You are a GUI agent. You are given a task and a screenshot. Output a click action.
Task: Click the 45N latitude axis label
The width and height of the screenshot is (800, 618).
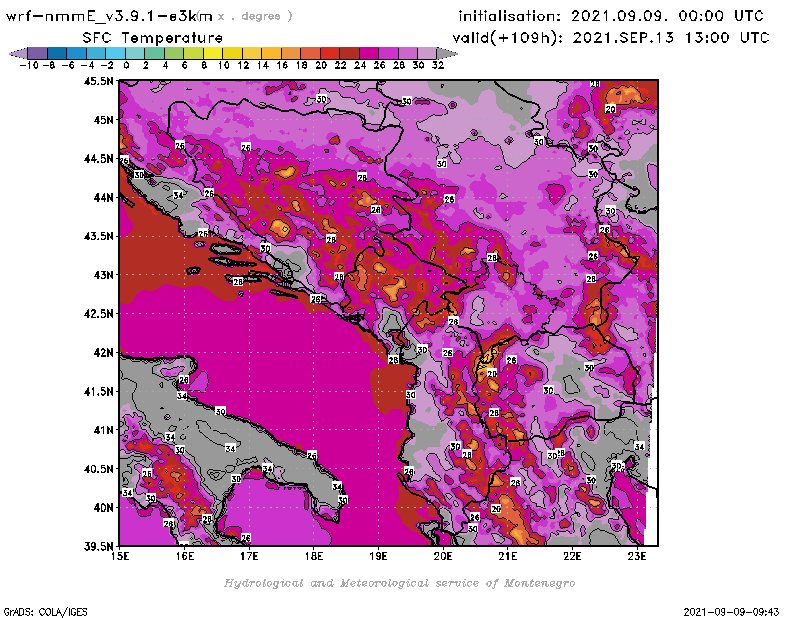point(103,120)
